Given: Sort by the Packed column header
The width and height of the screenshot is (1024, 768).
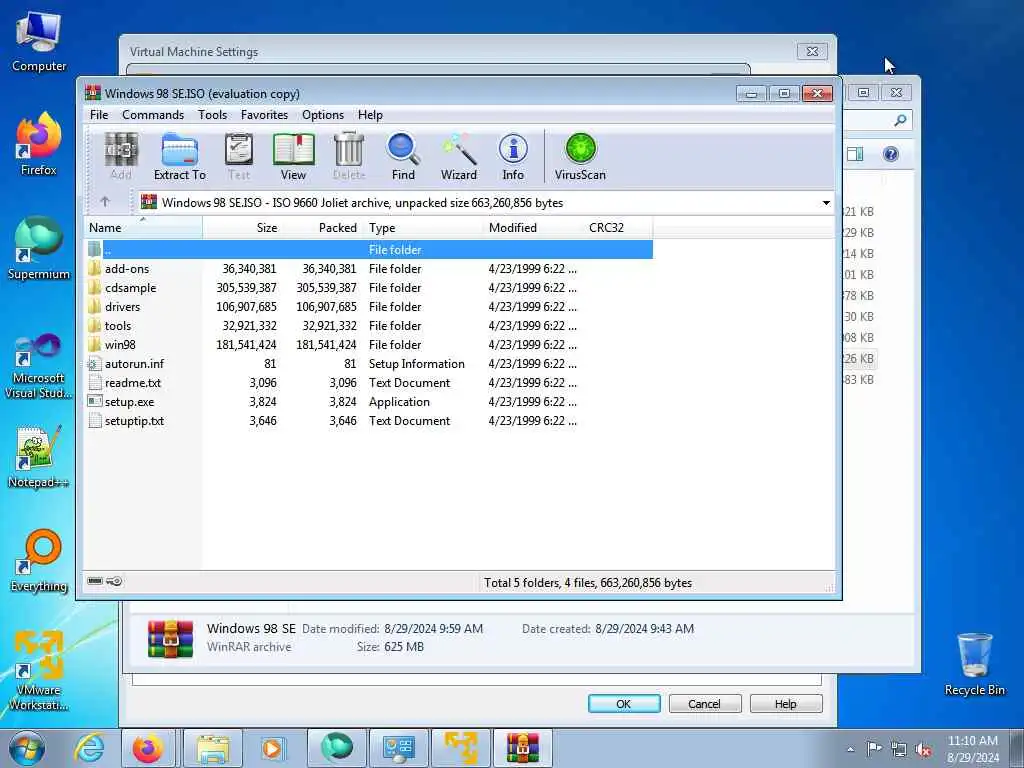Looking at the screenshot, I should pyautogui.click(x=323, y=227).
